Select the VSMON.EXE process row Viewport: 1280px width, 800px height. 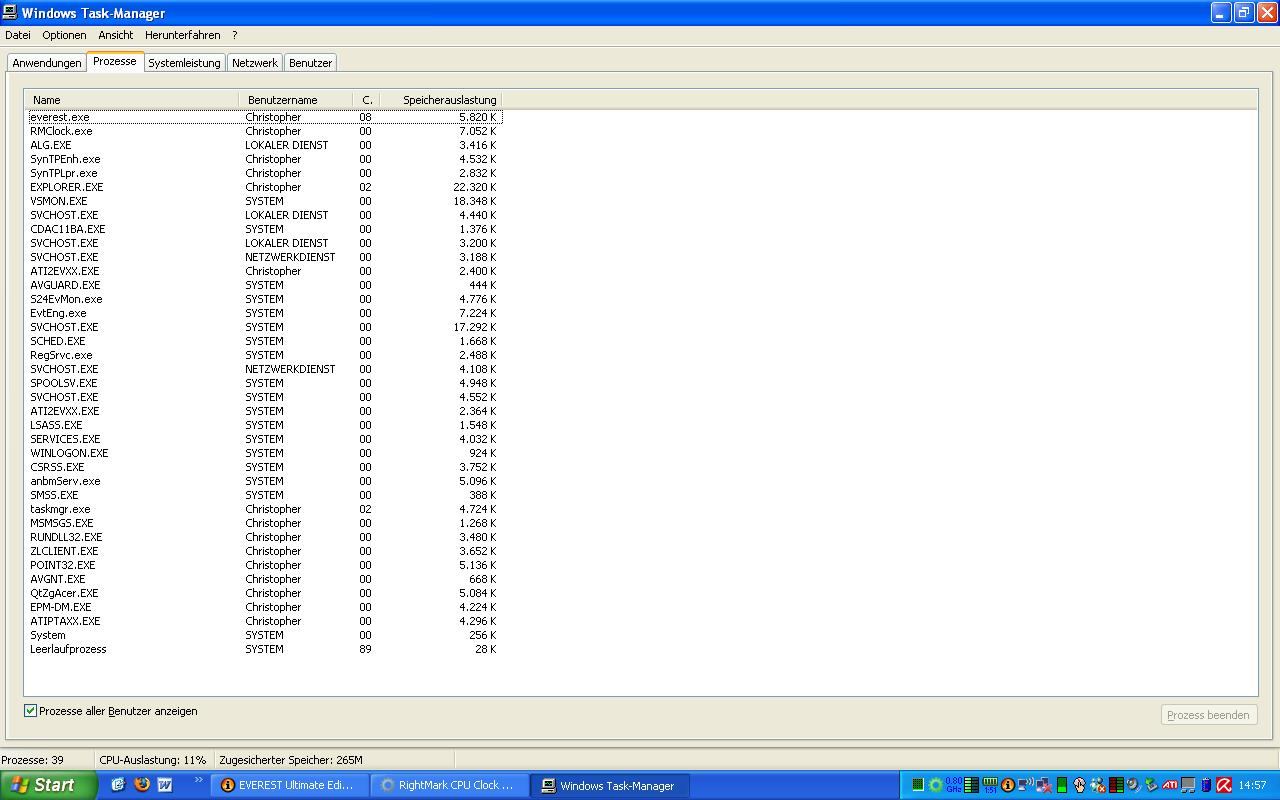coord(264,201)
